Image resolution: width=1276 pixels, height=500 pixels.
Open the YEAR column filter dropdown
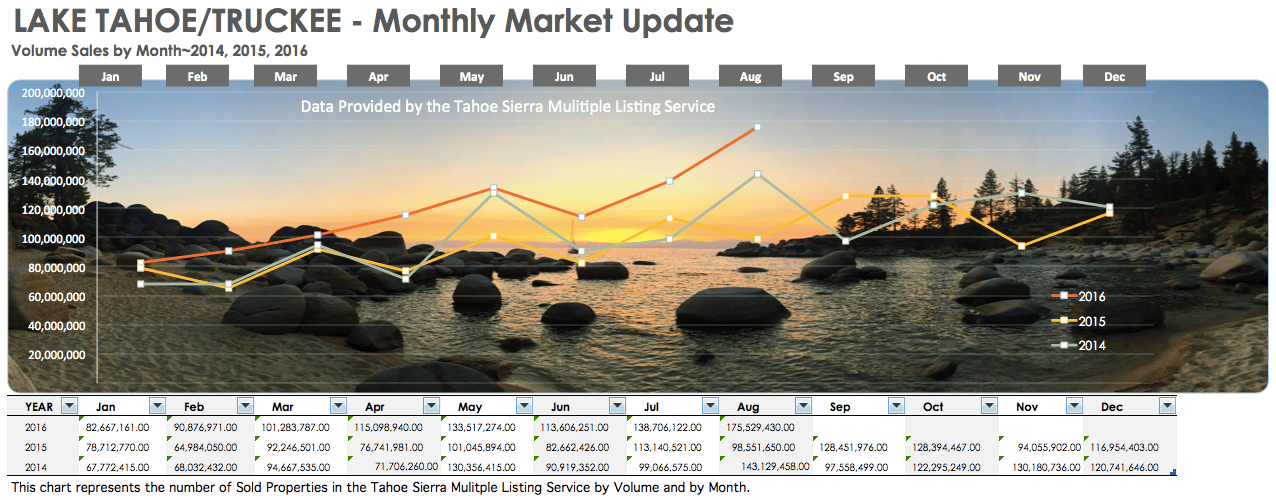pyautogui.click(x=69, y=406)
